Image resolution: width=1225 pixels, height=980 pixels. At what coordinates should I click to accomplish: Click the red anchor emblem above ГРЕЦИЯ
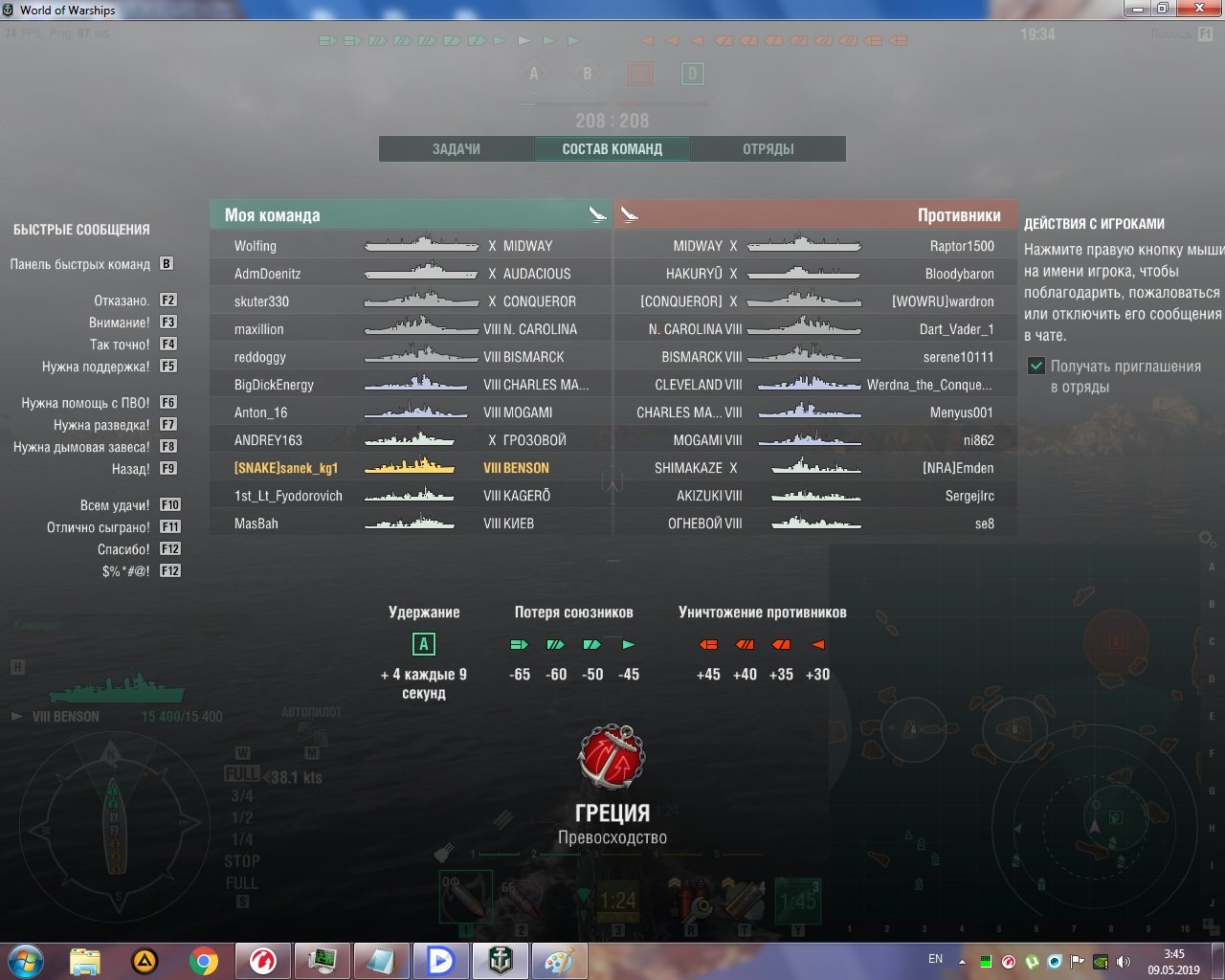(x=612, y=757)
